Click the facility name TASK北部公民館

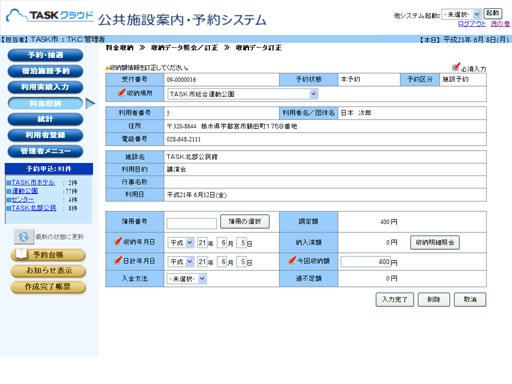[x=192, y=157]
